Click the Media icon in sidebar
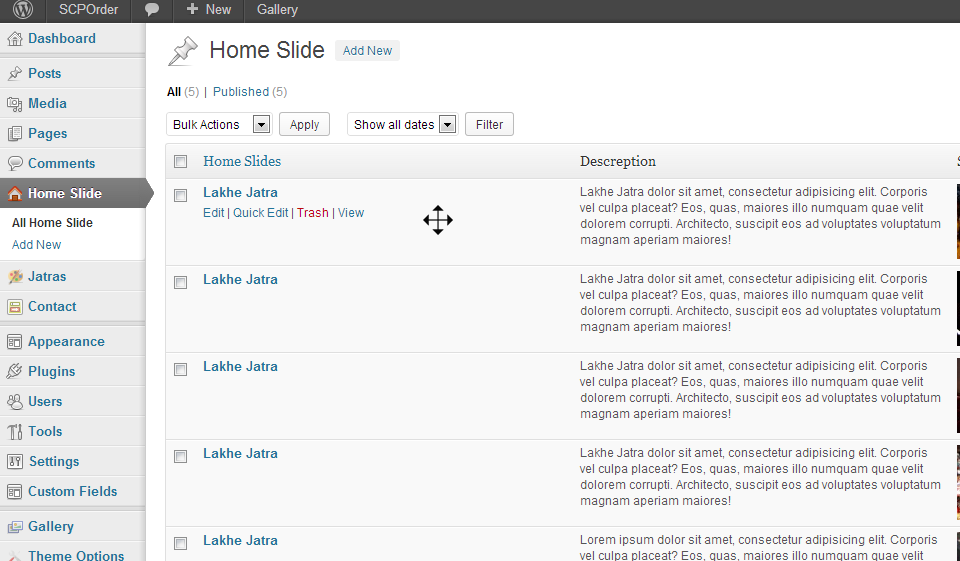Screen dimensions: 960x561 tap(14, 104)
